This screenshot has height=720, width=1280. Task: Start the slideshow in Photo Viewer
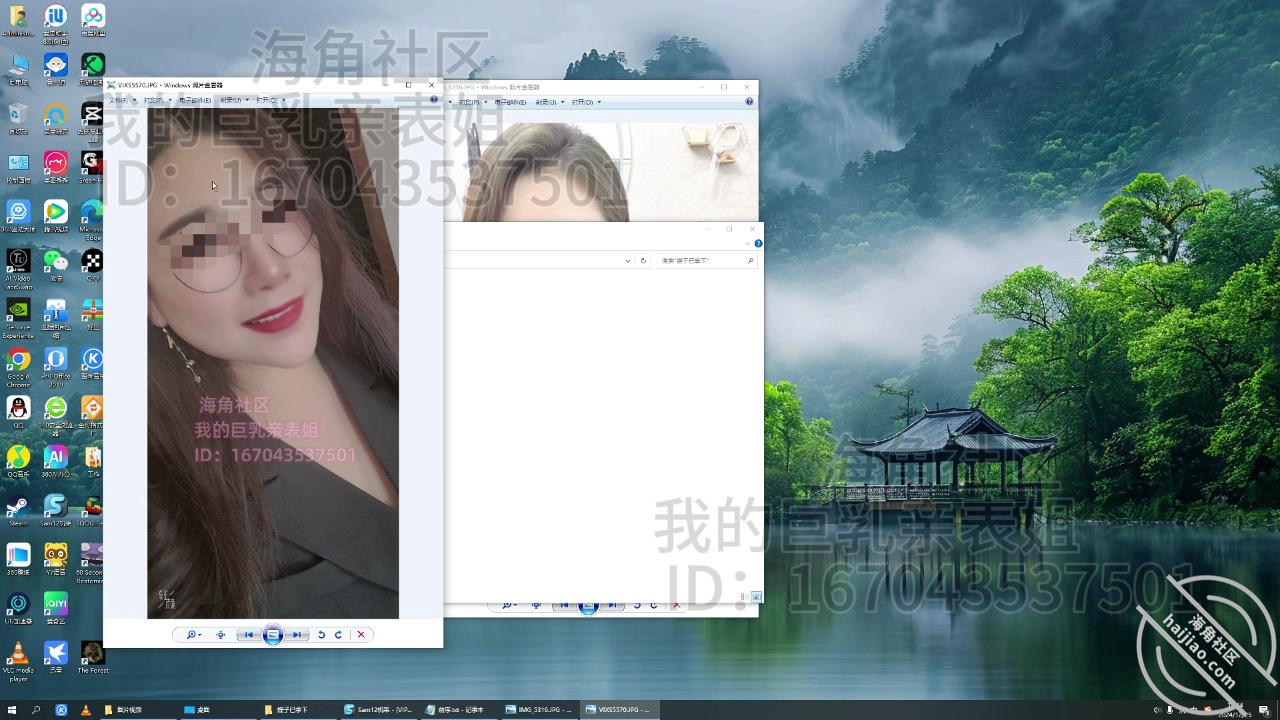click(272, 634)
